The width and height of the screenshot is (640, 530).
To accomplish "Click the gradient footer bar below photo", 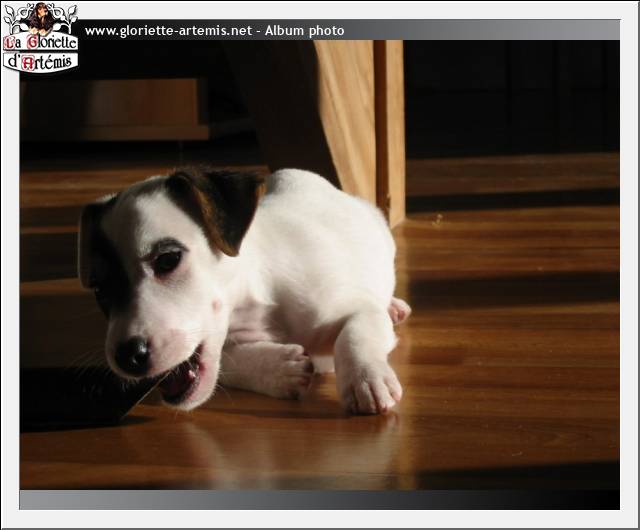I will click(x=320, y=499).
